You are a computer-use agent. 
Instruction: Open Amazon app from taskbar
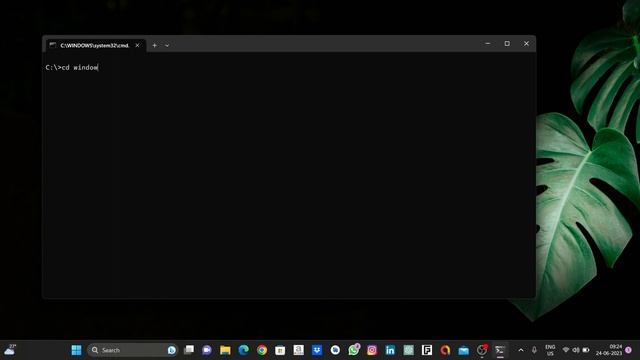click(298, 350)
